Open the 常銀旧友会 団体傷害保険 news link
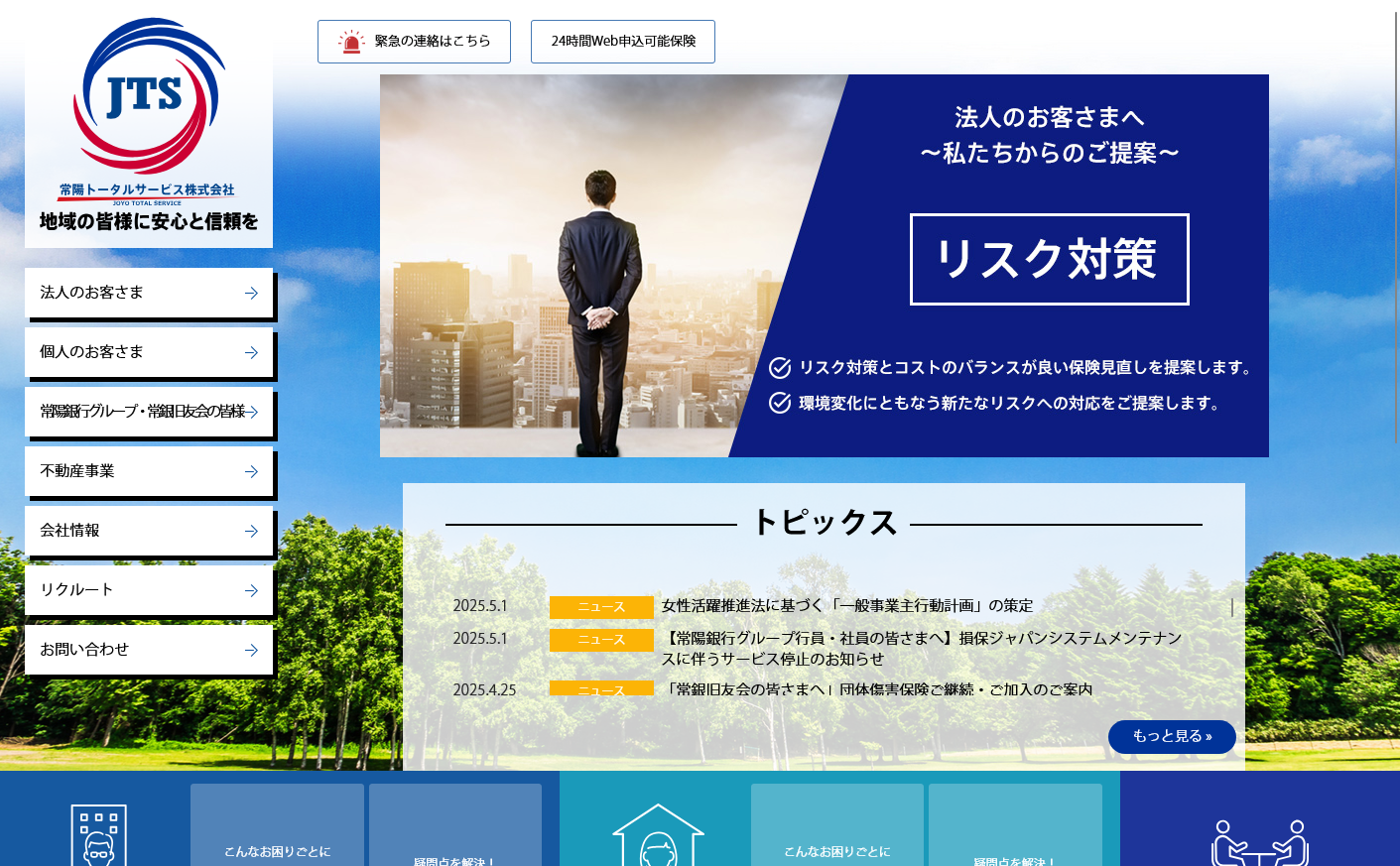The image size is (1400, 866). [876, 689]
